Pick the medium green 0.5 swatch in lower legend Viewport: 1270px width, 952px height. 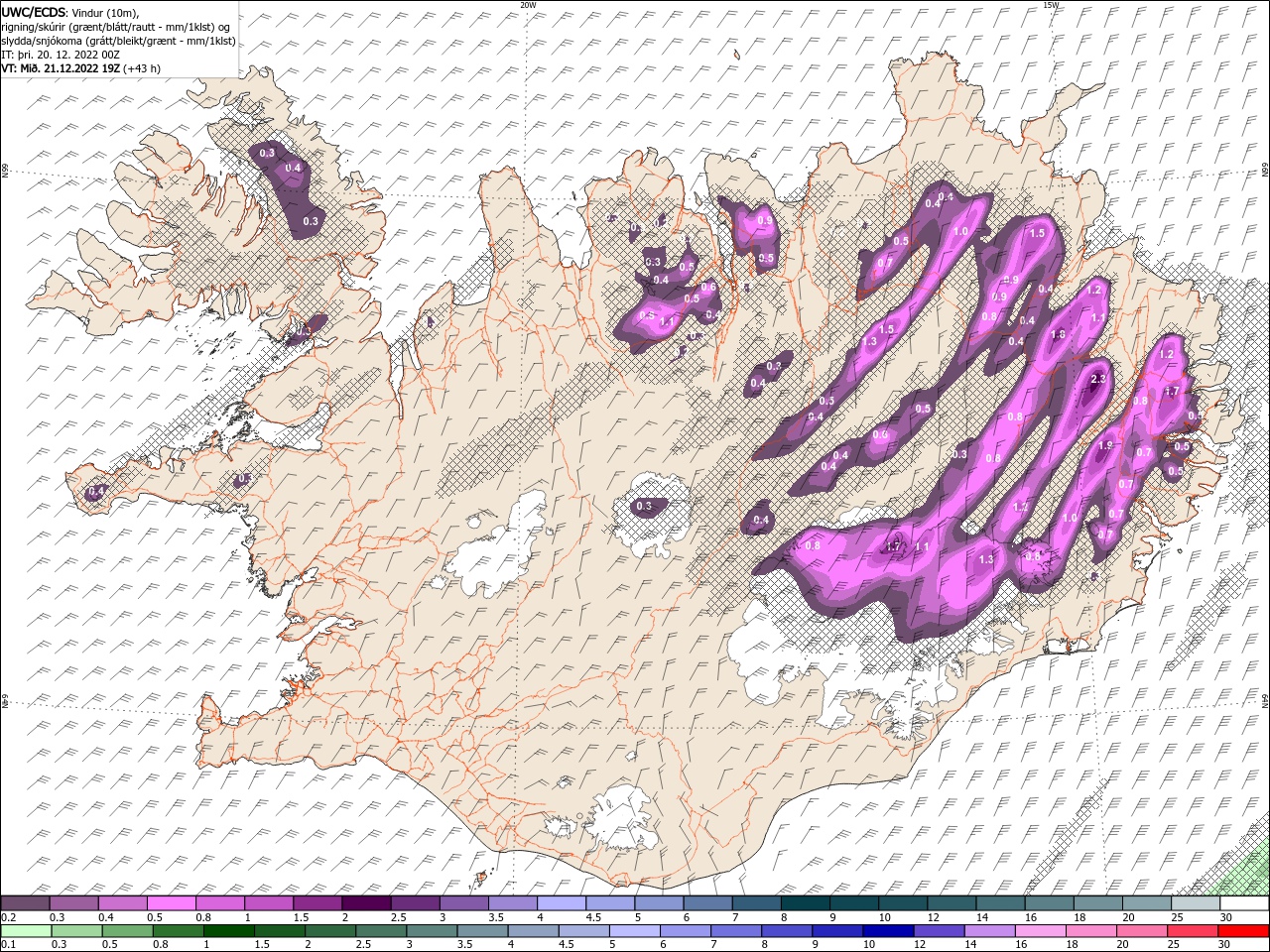[128, 931]
